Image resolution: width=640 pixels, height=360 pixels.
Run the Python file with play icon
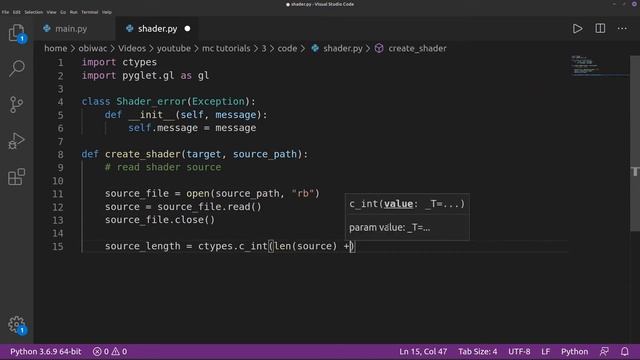pyautogui.click(x=577, y=29)
